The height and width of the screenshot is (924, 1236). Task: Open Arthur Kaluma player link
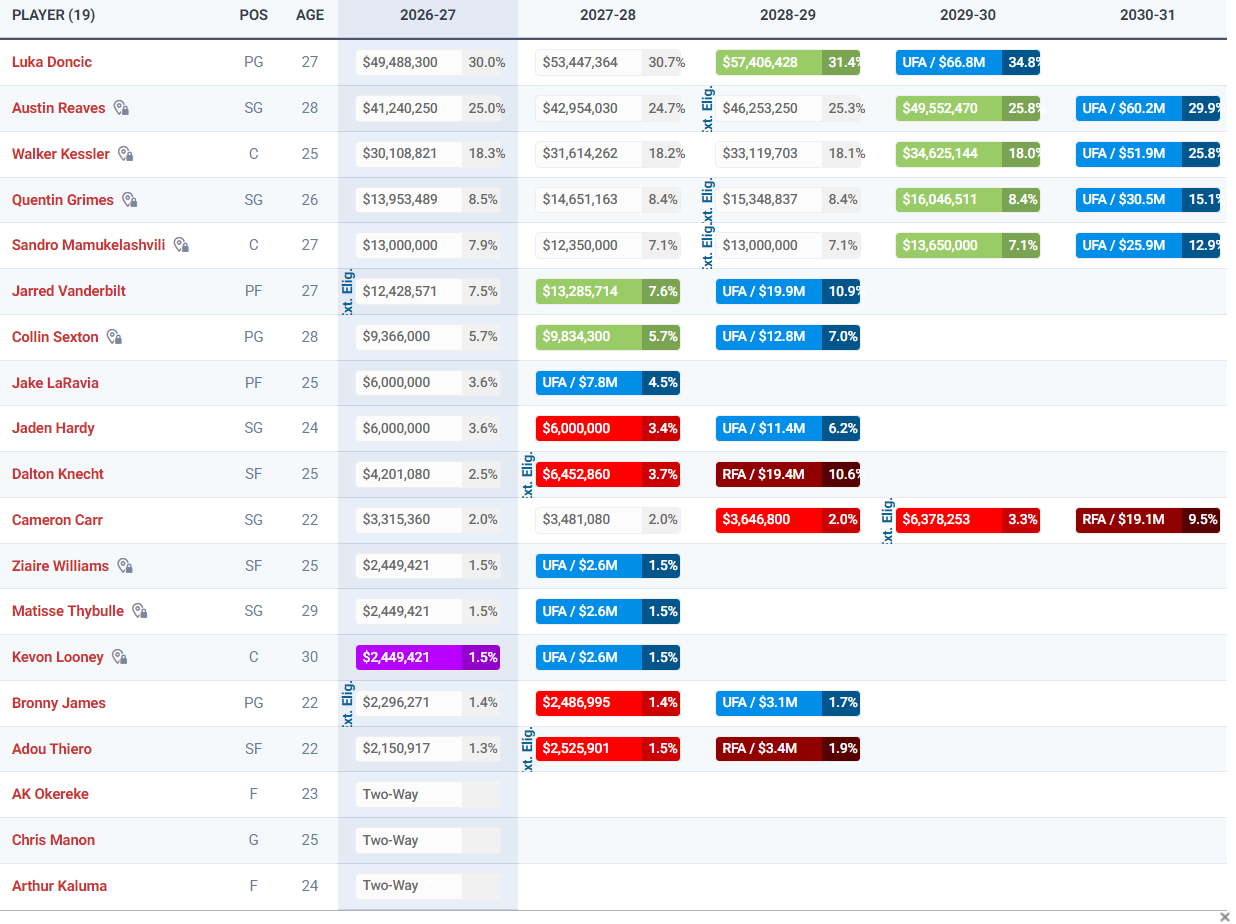tap(59, 886)
